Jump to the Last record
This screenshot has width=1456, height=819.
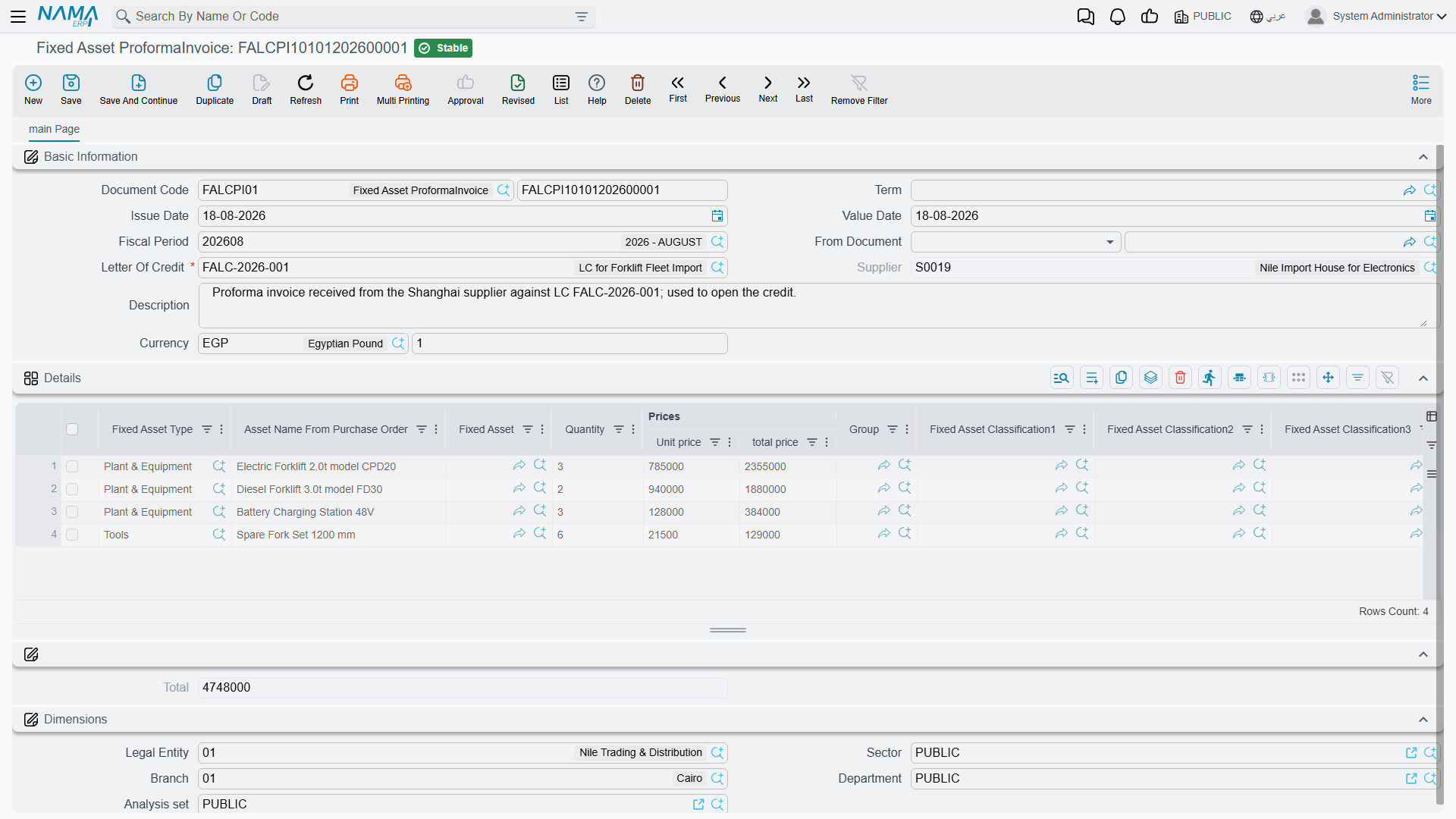click(804, 89)
